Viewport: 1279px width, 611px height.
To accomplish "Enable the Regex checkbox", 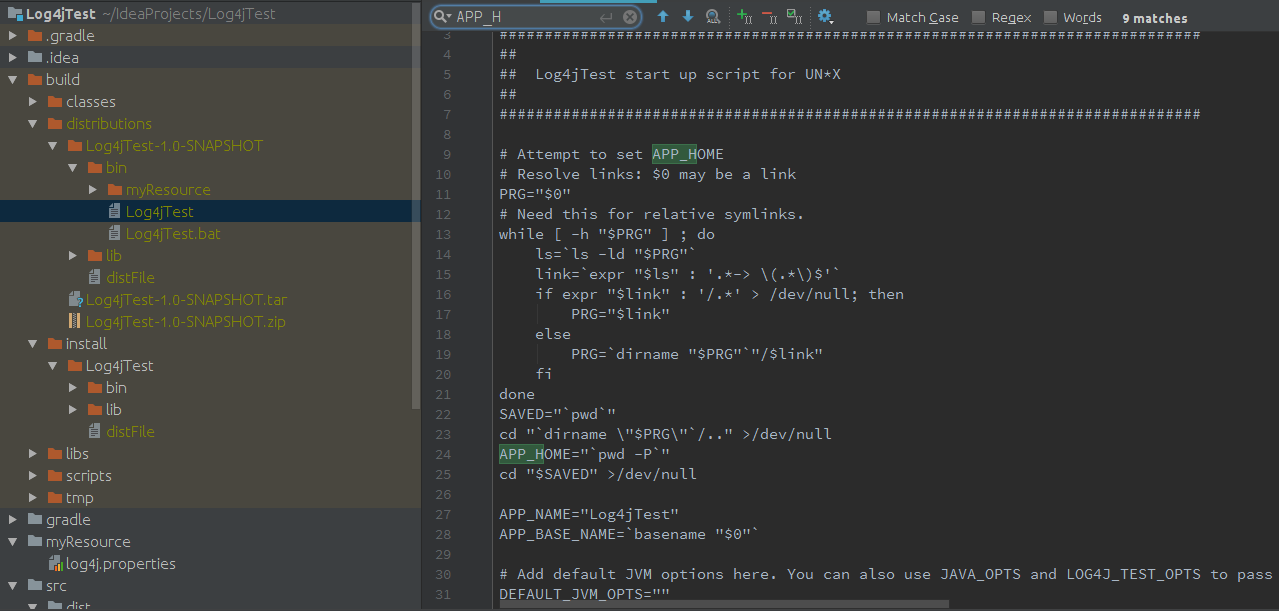I will pos(978,18).
